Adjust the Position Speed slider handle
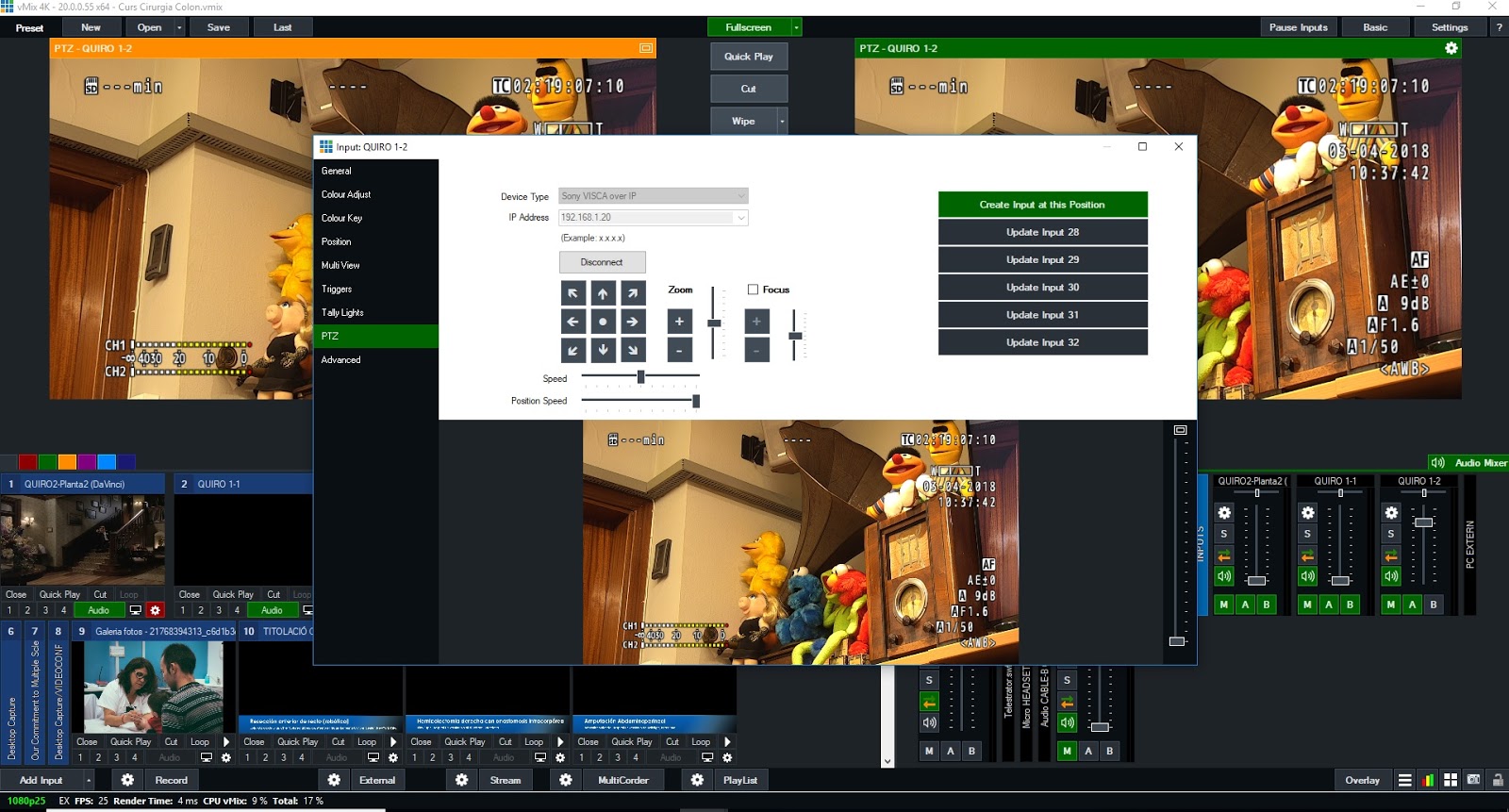This screenshot has height=812, width=1509. coord(696,401)
